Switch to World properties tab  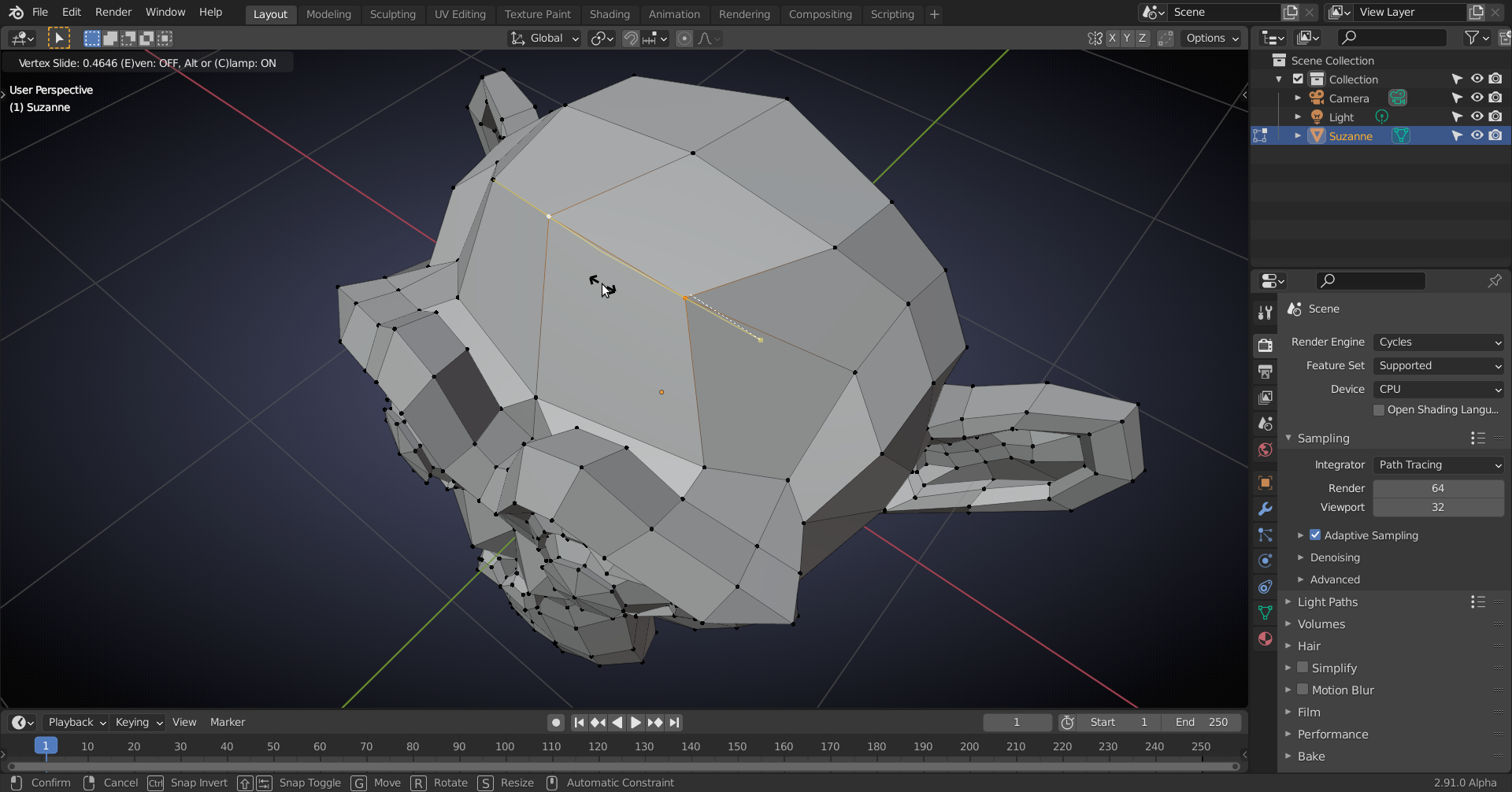[x=1265, y=450]
